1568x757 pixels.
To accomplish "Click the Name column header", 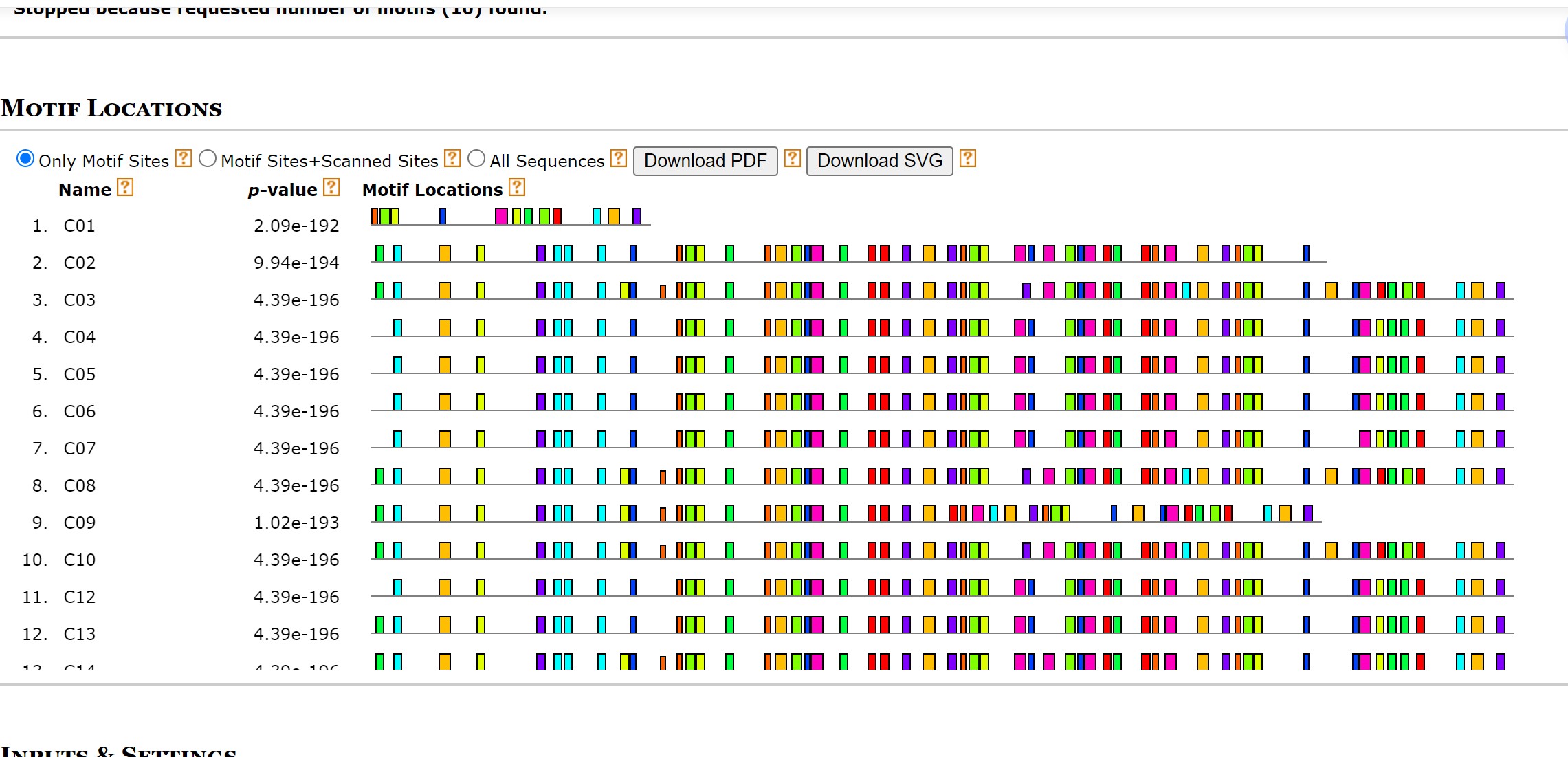I will tap(85, 190).
